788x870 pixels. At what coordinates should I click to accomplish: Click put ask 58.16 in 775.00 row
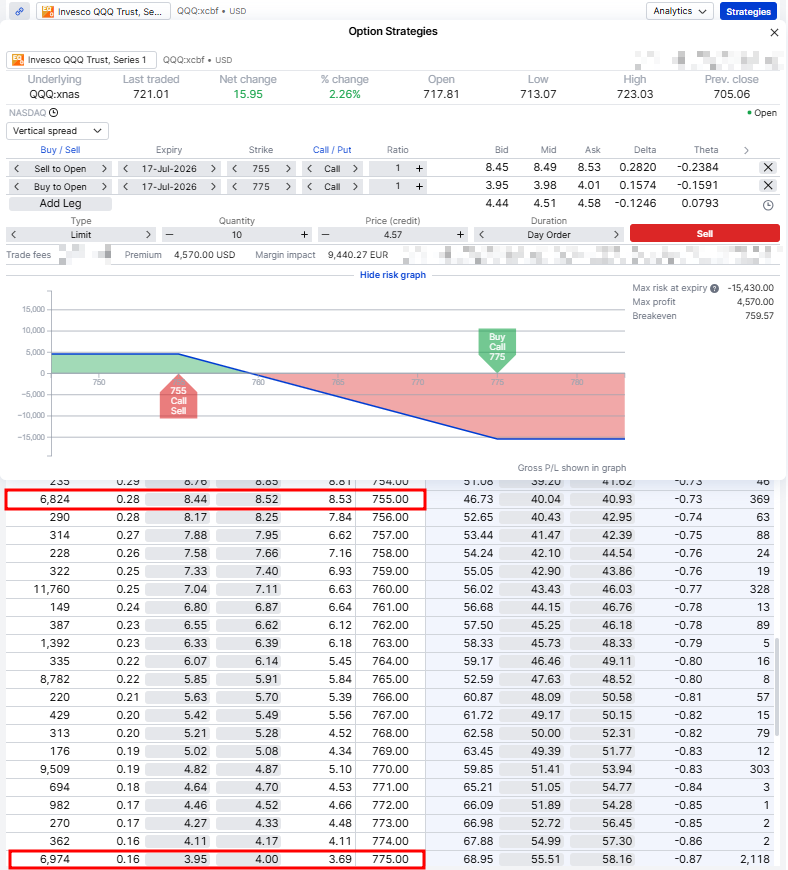603,859
